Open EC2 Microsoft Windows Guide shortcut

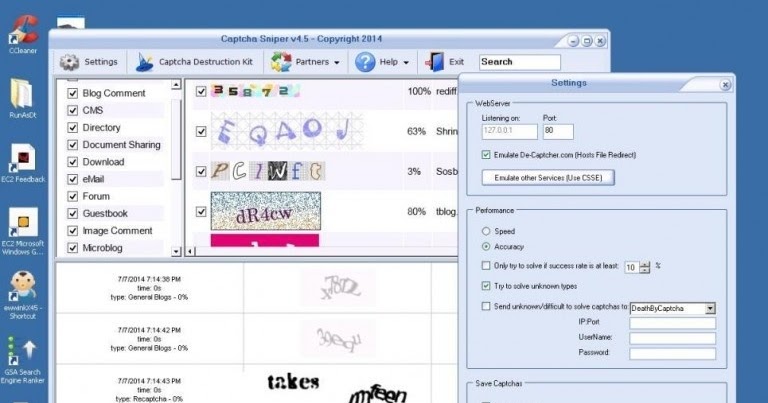23,231
